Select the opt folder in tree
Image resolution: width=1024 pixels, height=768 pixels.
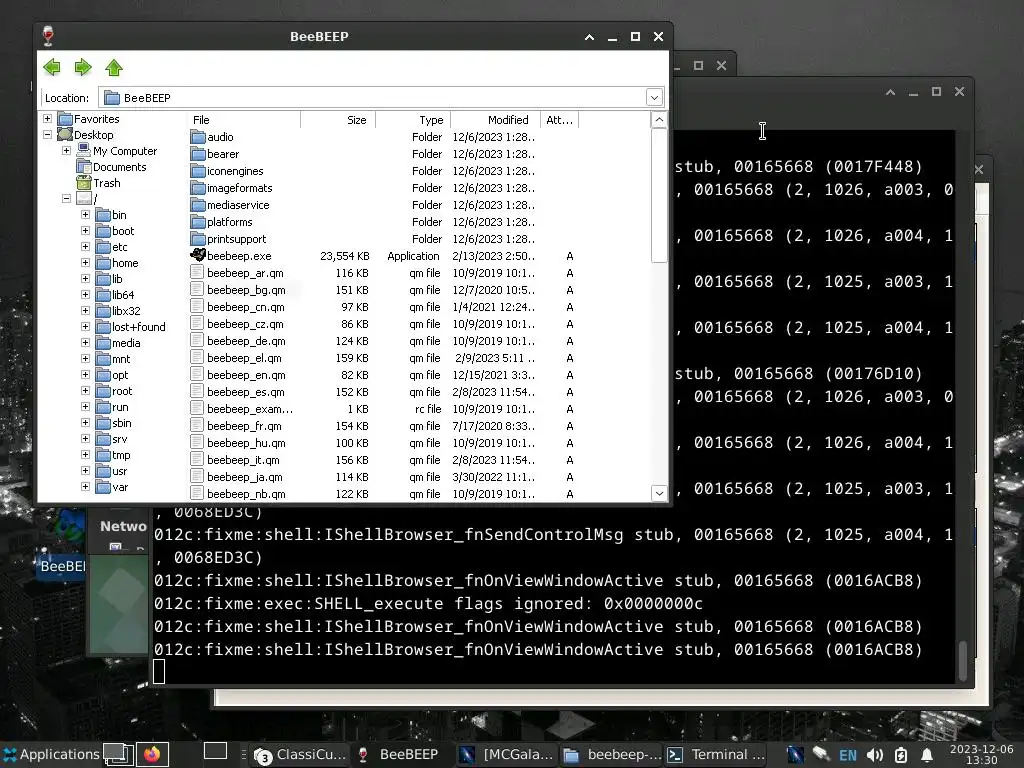pos(120,375)
